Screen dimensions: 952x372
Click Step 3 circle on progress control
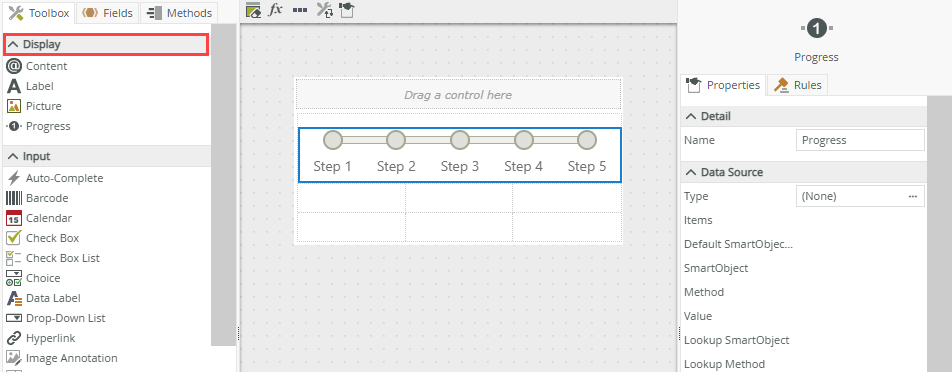[460, 140]
